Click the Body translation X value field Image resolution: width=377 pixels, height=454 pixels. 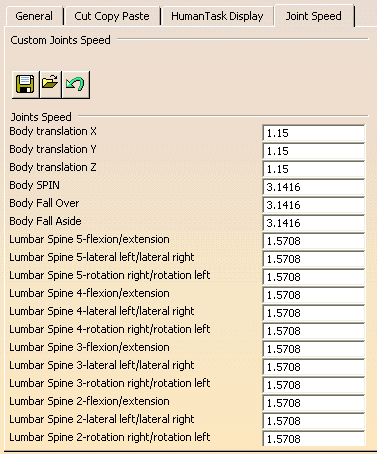pyautogui.click(x=314, y=133)
